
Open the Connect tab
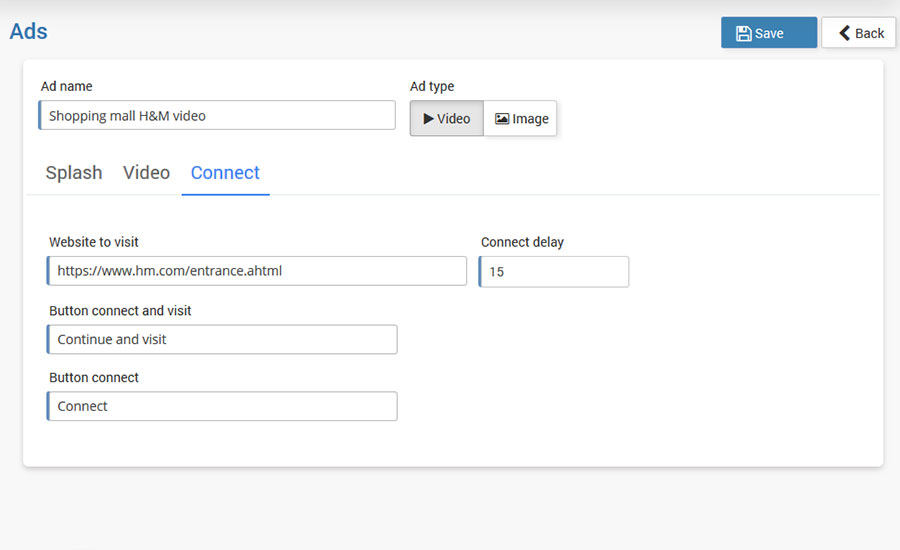[225, 173]
